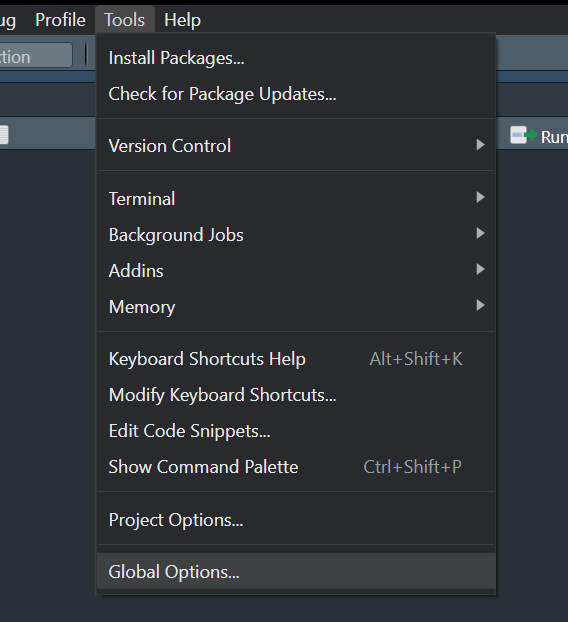Open Keyboard Shortcuts Help
The width and height of the screenshot is (568, 622).
pyautogui.click(x=296, y=359)
